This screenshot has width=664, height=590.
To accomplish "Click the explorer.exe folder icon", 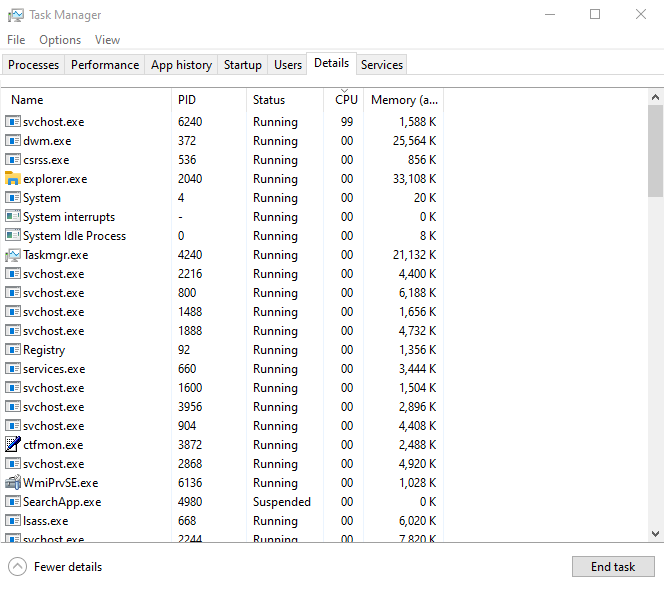I will (13, 179).
